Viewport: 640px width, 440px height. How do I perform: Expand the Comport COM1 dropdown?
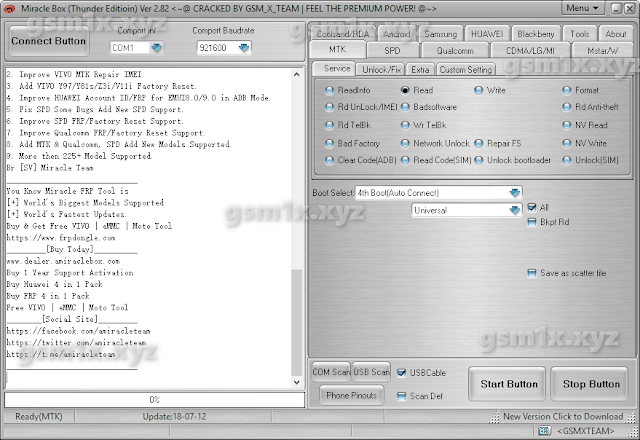(x=156, y=48)
